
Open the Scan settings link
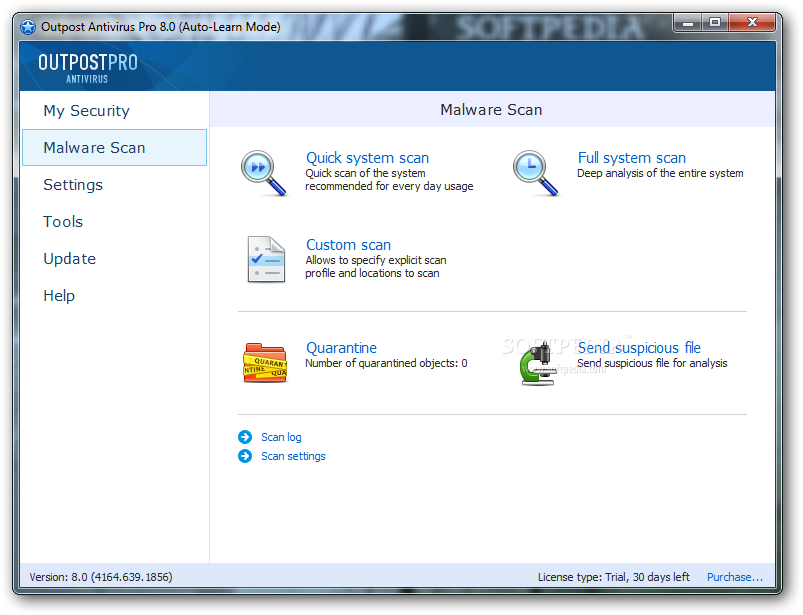293,456
